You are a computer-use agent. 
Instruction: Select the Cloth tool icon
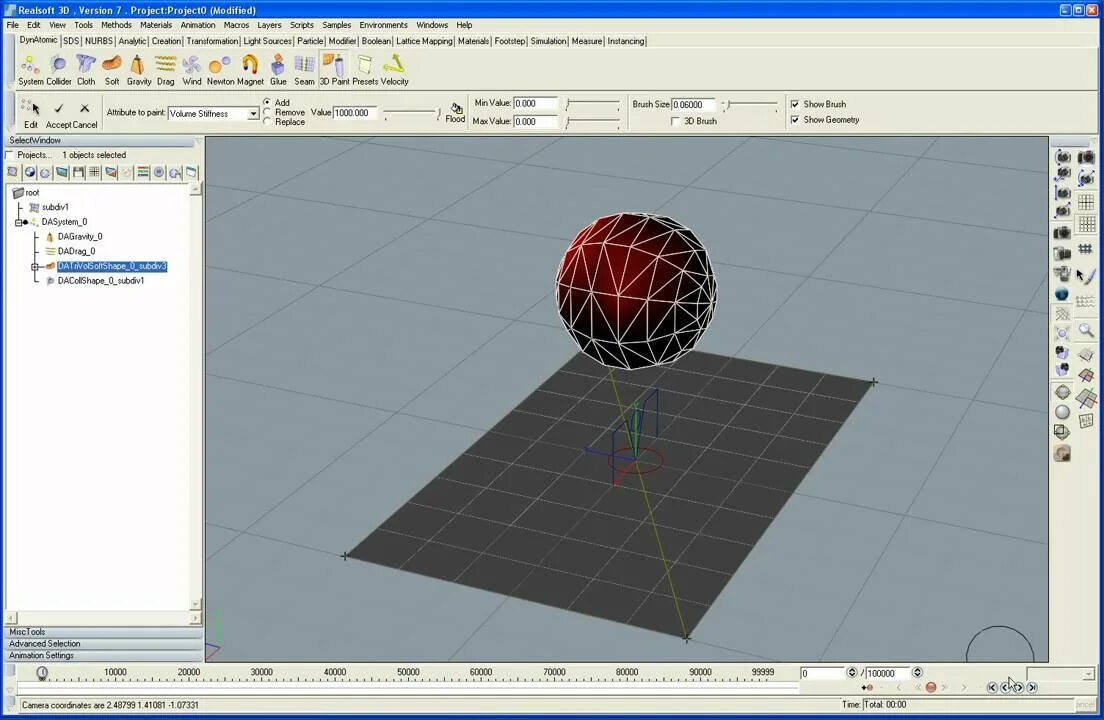[x=86, y=70]
